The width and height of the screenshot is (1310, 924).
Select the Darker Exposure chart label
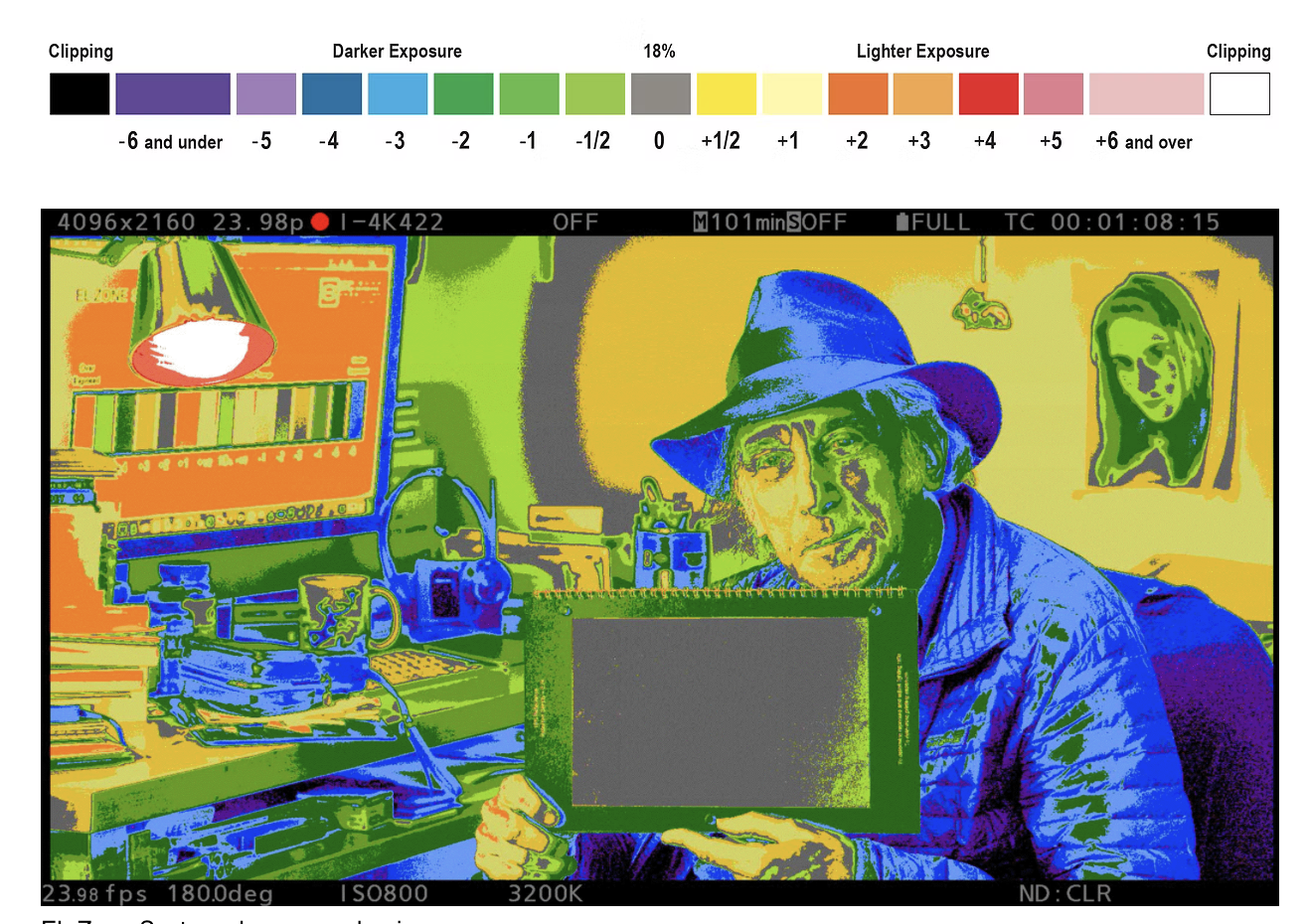click(x=400, y=51)
